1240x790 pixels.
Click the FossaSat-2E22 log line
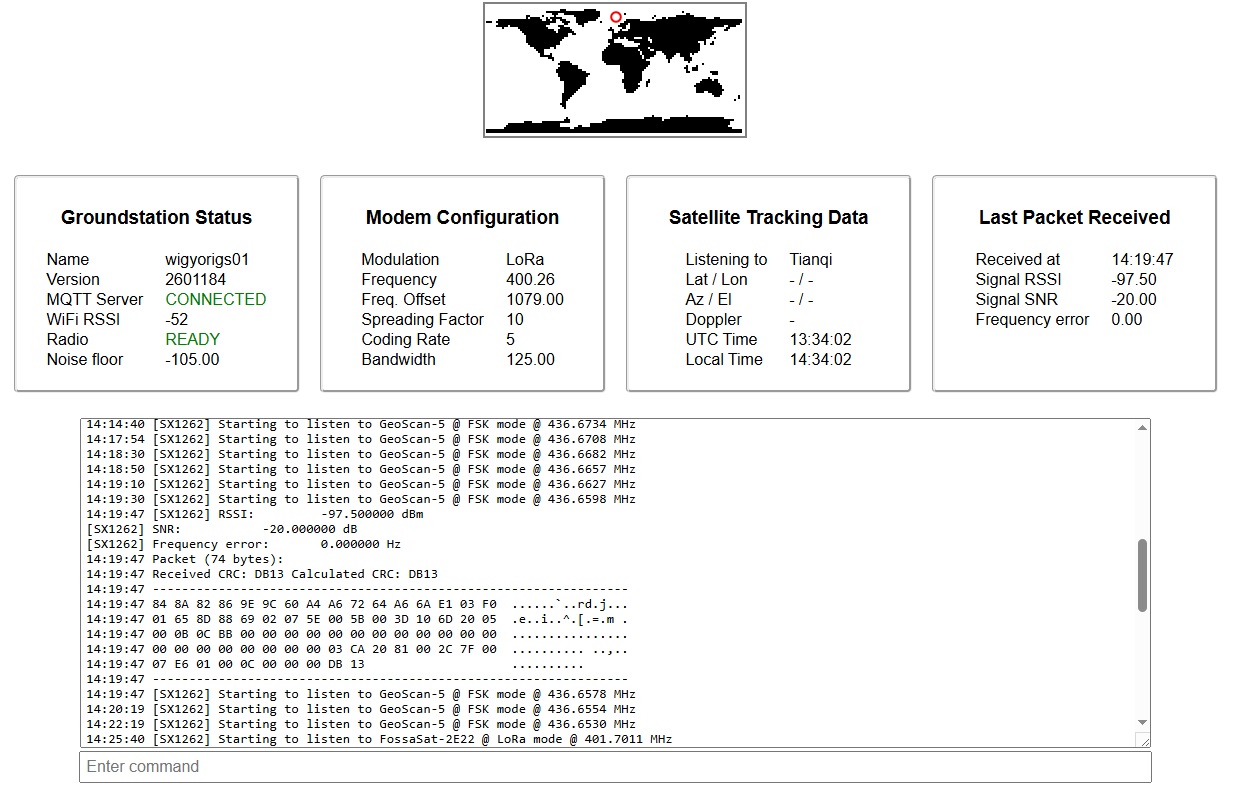pyautogui.click(x=380, y=739)
